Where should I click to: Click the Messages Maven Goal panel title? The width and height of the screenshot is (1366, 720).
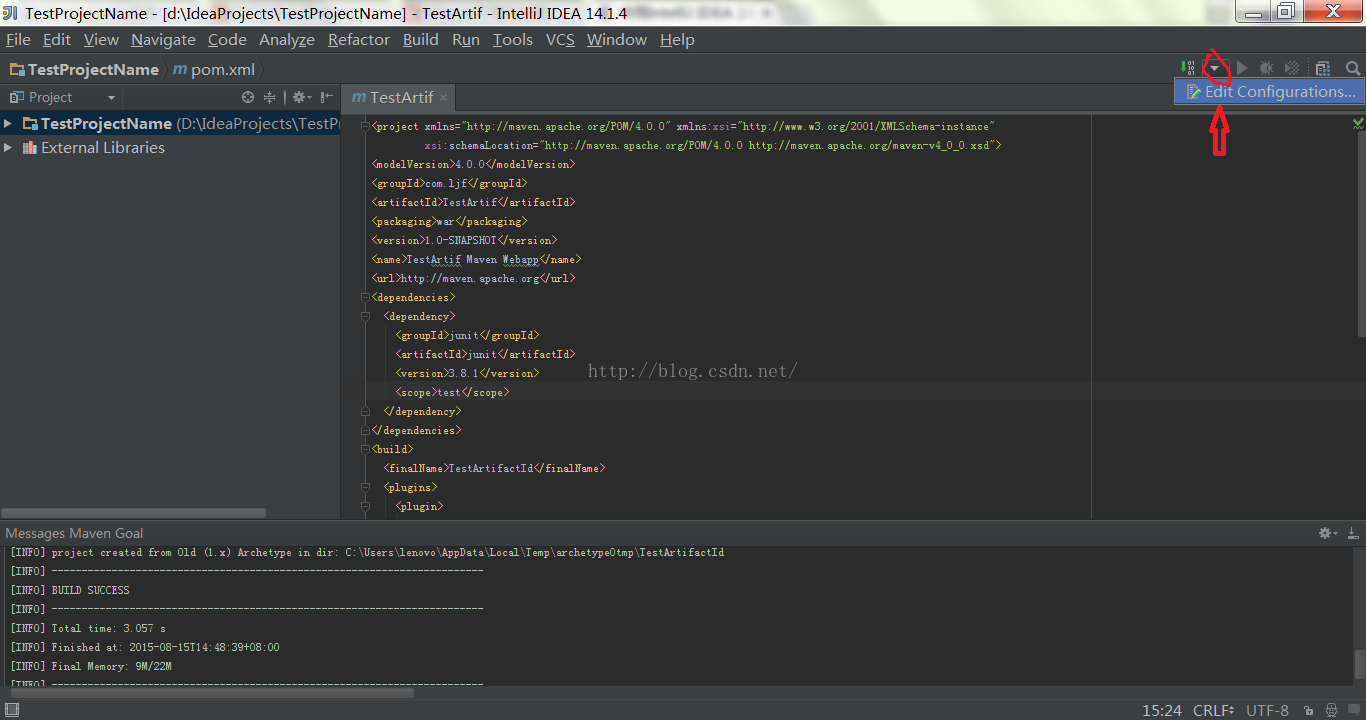[x=74, y=533]
